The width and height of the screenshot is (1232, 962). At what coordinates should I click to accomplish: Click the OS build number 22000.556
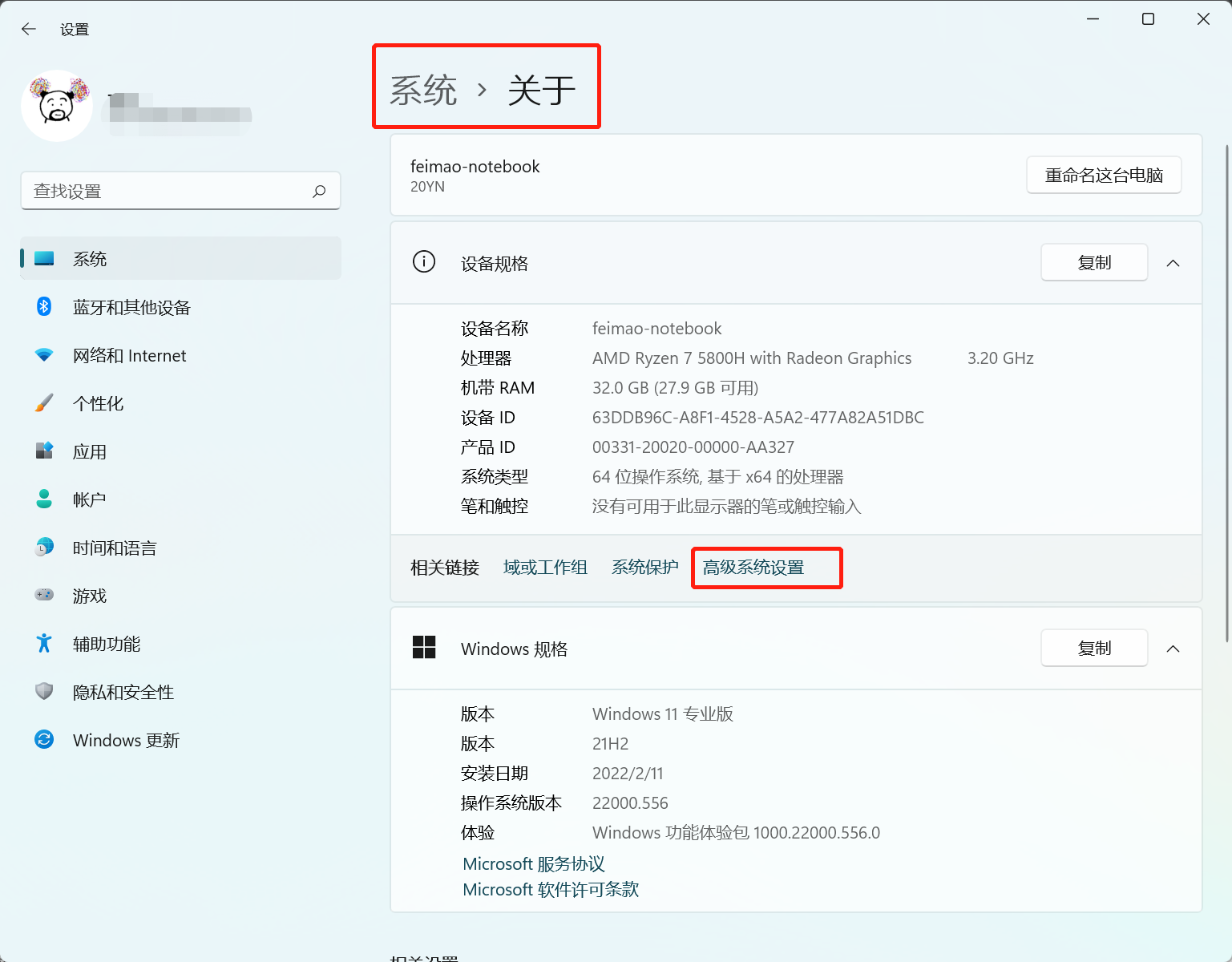point(630,802)
